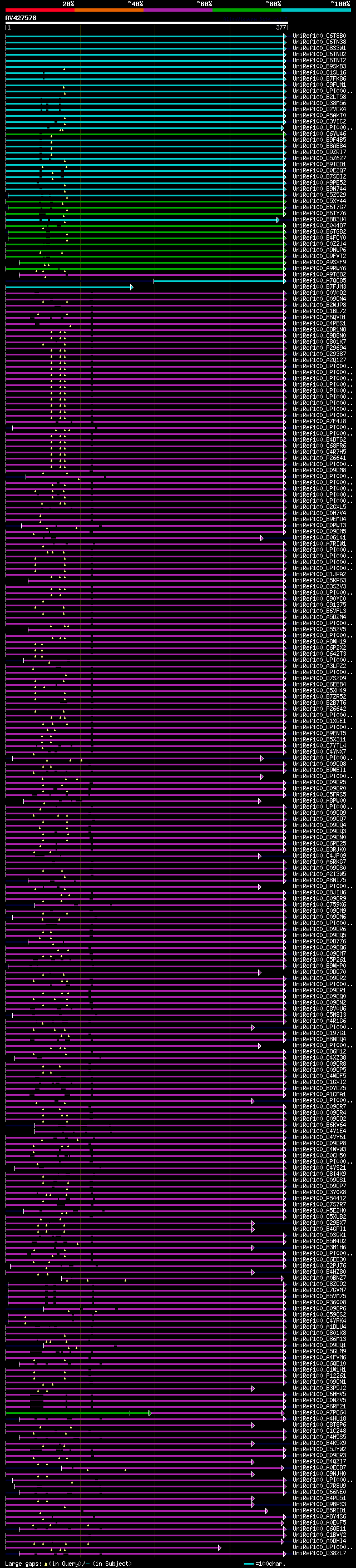Open hit UniRef100_C6T8B0
The image size is (356, 1568).
(319, 36)
